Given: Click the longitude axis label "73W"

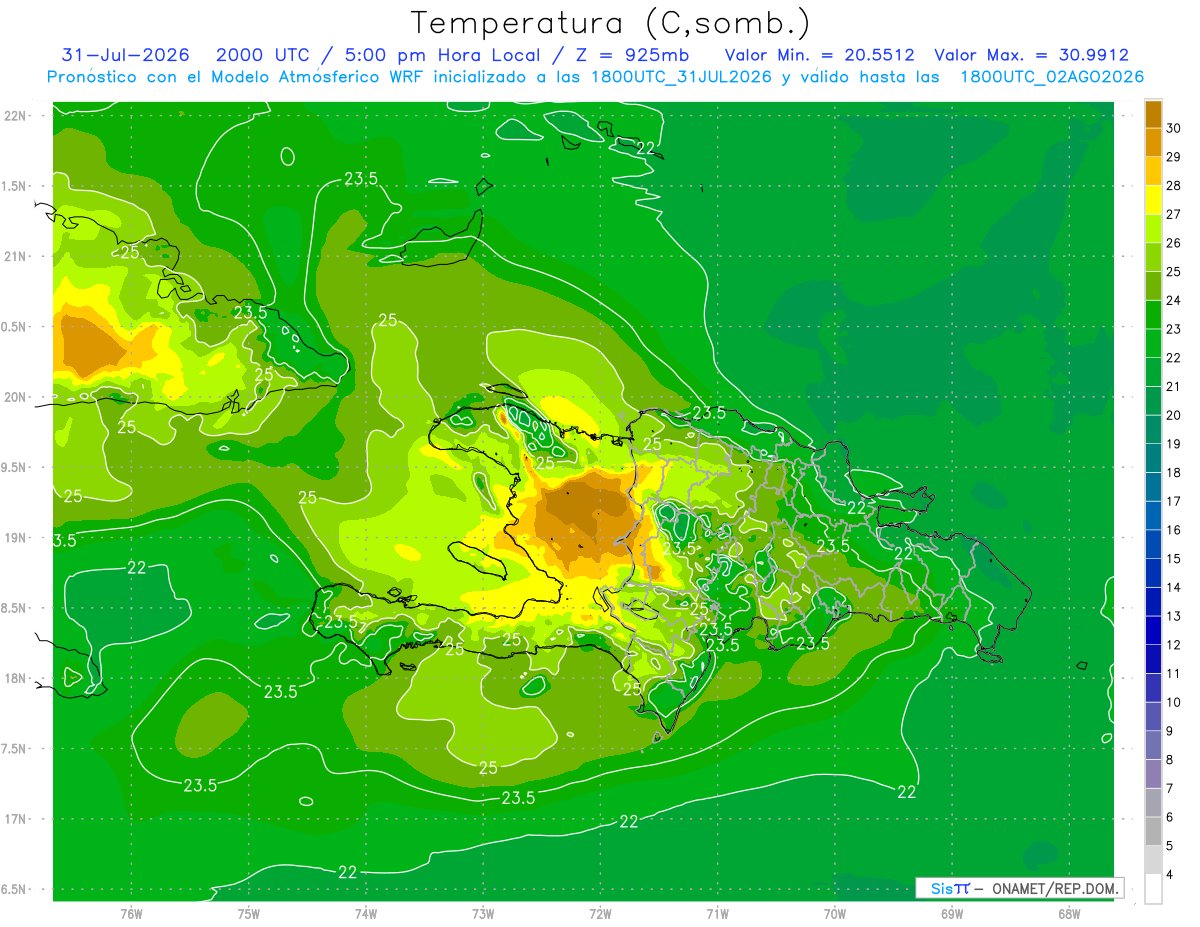Looking at the screenshot, I should (x=483, y=914).
